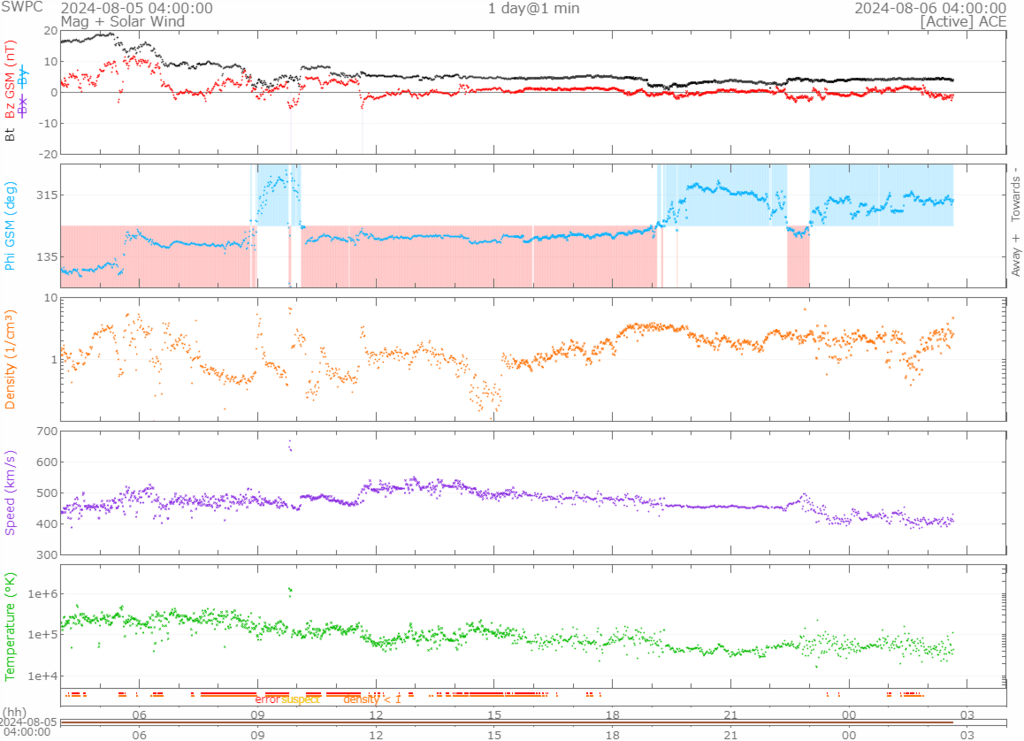This screenshot has height=741, width=1024.
Task: Click the Mag + Solar Wind heading
Action: tap(123, 22)
